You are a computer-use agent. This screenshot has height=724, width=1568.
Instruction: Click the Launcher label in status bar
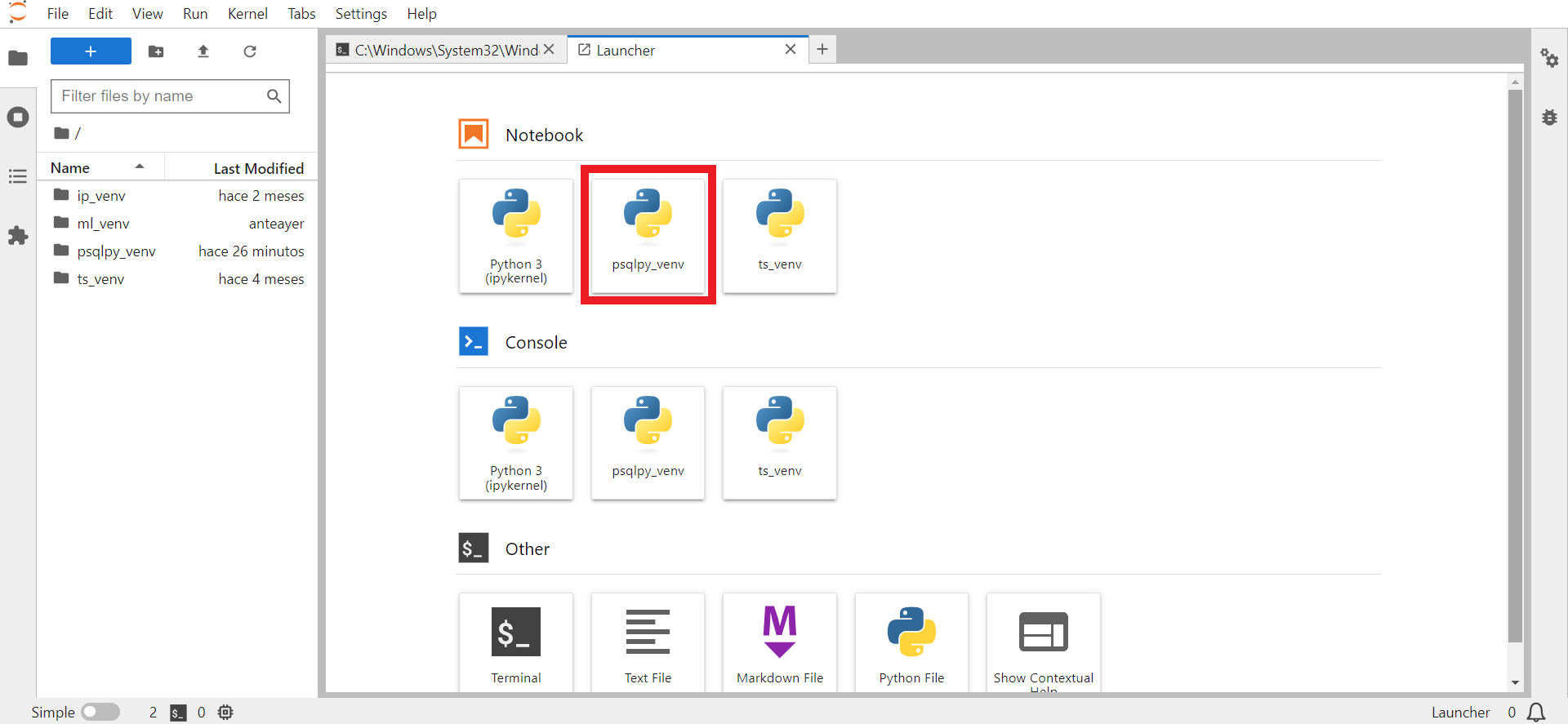click(x=1460, y=713)
